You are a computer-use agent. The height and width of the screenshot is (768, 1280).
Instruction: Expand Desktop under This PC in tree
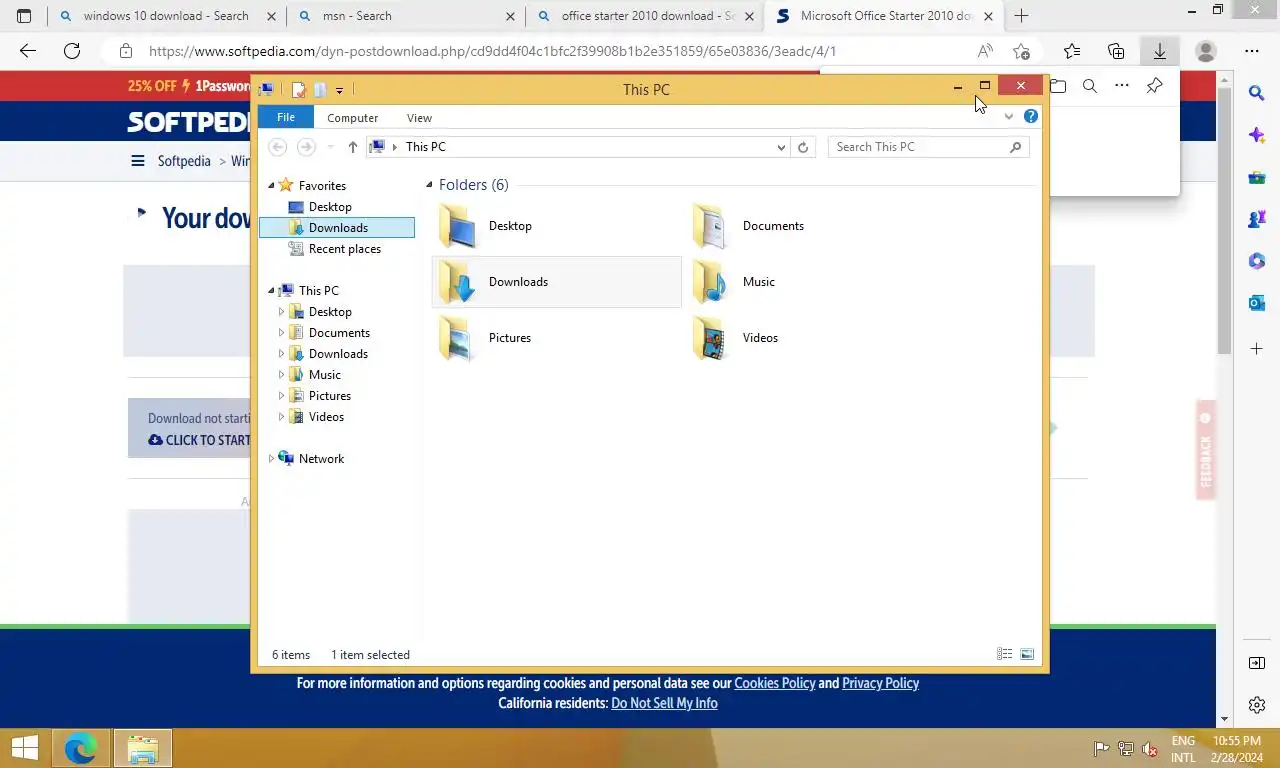[x=281, y=312]
